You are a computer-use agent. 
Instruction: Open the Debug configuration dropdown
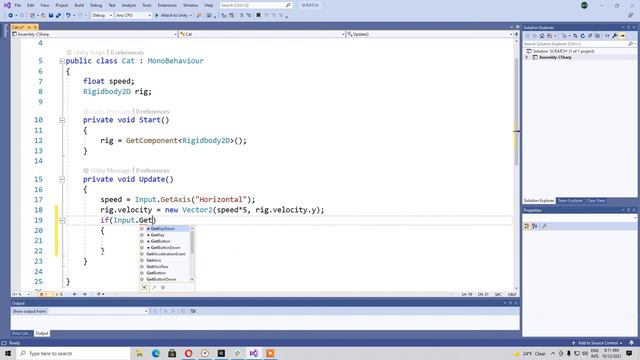[x=102, y=15]
